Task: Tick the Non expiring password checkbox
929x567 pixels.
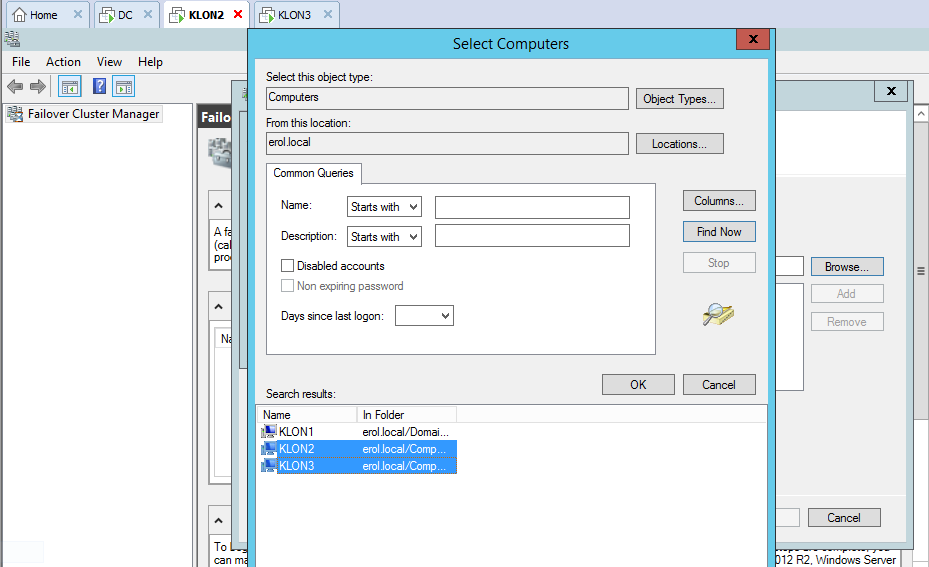Action: [288, 286]
